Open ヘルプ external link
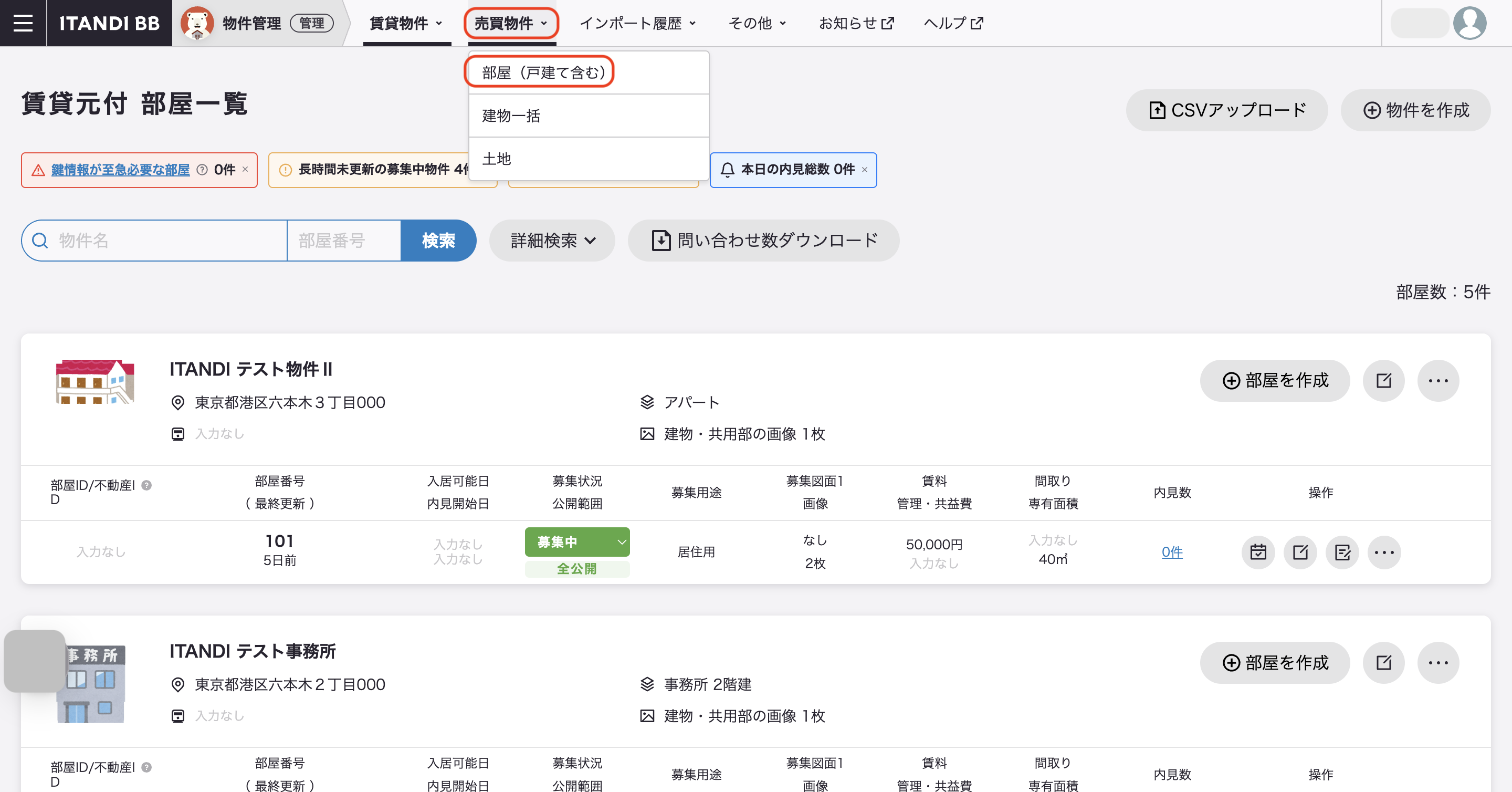Viewport: 1512px width, 792px height. coord(953,23)
